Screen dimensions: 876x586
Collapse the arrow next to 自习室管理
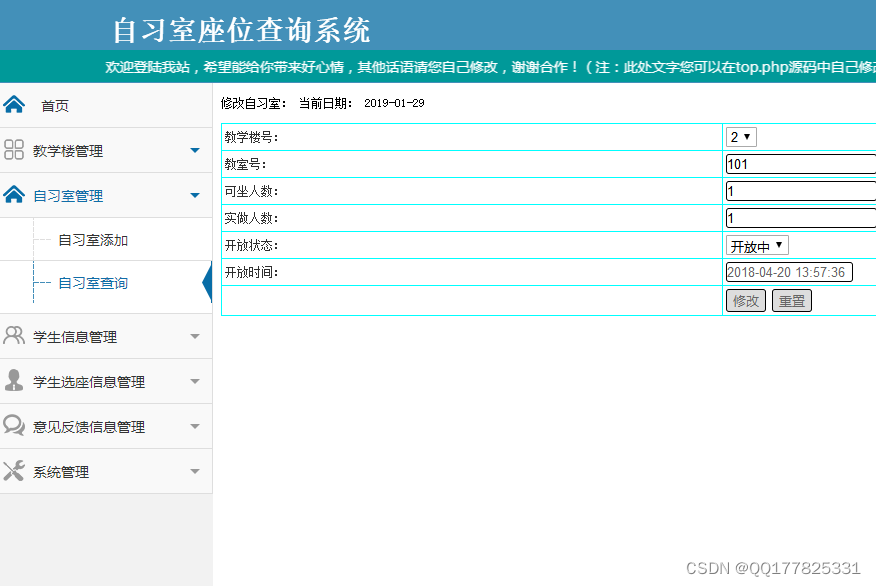click(195, 196)
